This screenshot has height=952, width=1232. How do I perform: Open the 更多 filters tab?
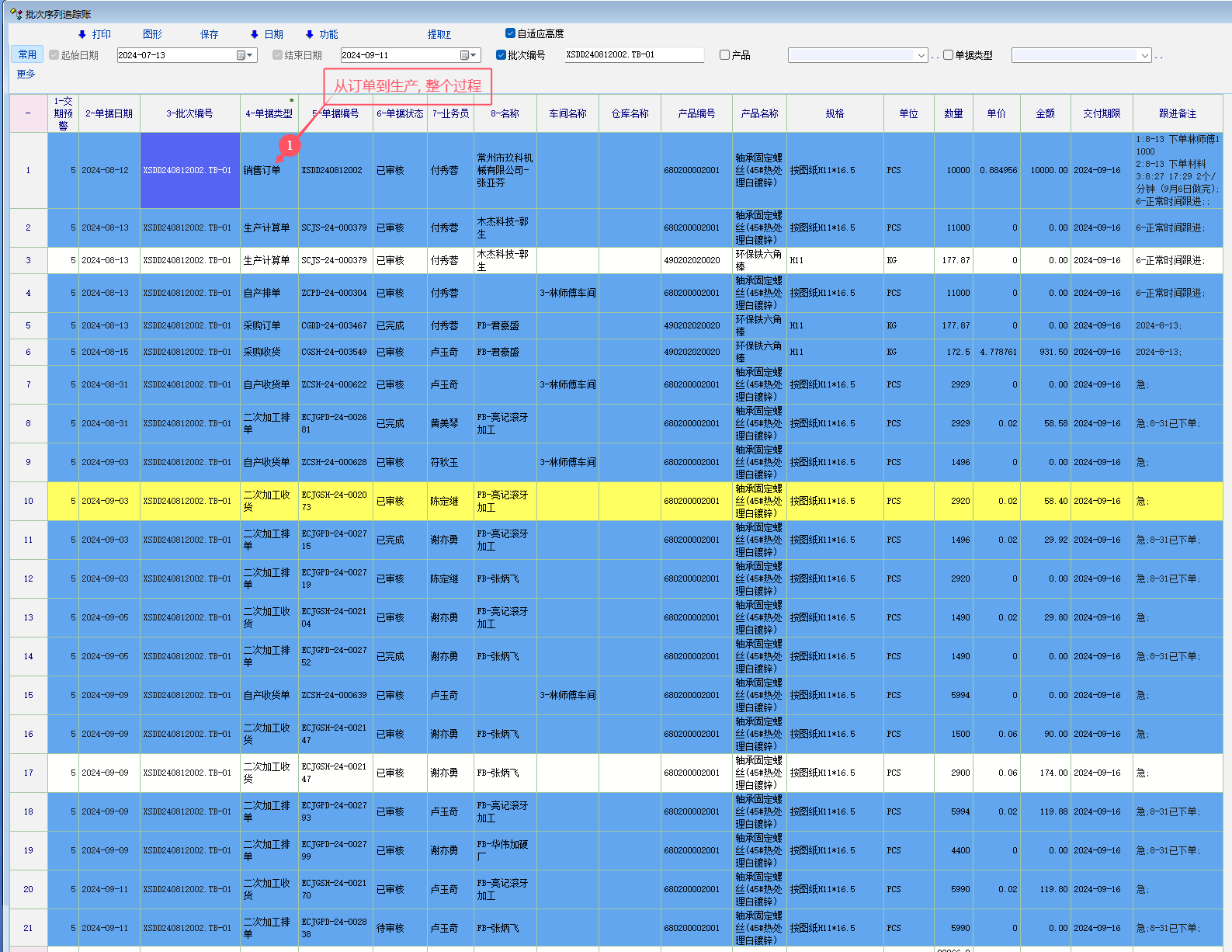(26, 74)
